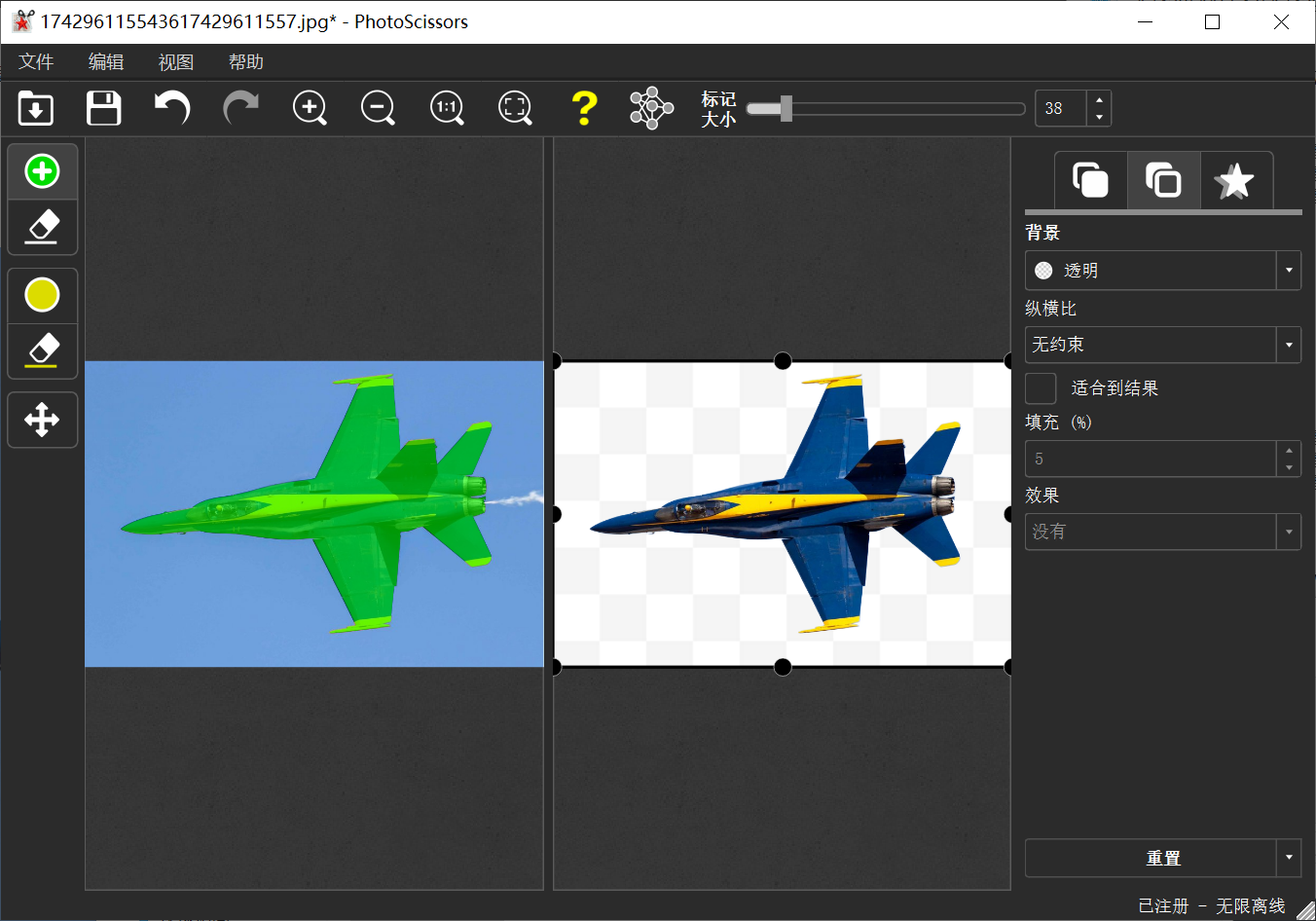
Task: Click the 填充 (%) value field
Action: [1151, 459]
